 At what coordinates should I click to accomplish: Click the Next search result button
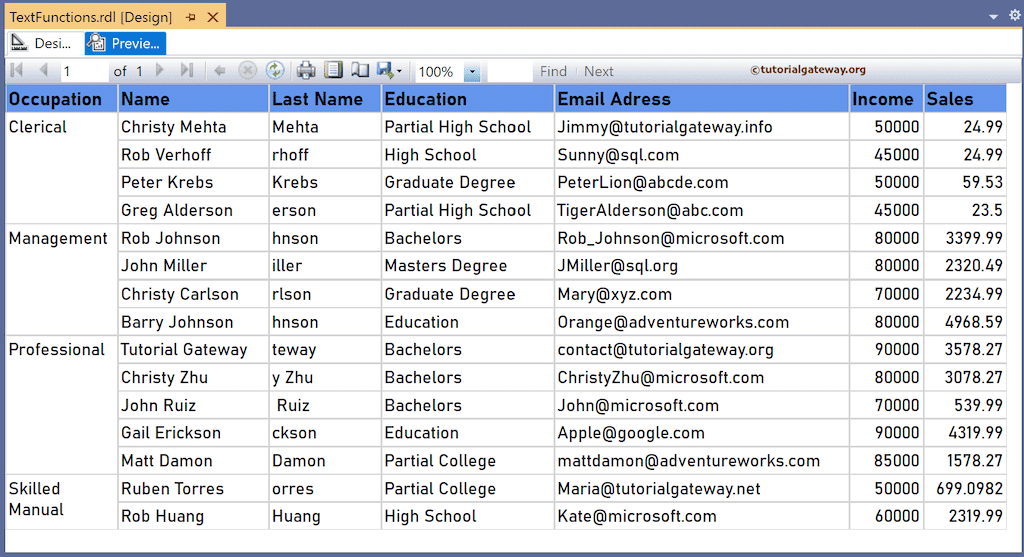tap(598, 71)
